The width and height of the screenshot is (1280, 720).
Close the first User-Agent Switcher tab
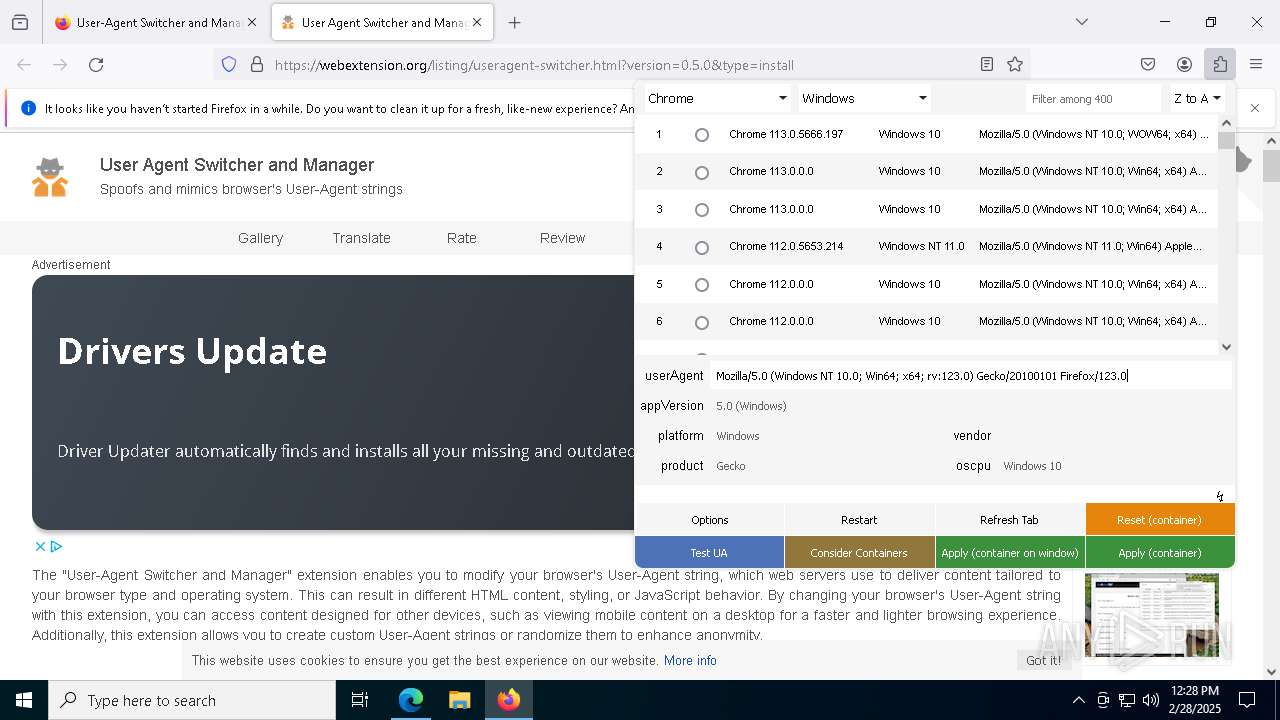tap(252, 22)
